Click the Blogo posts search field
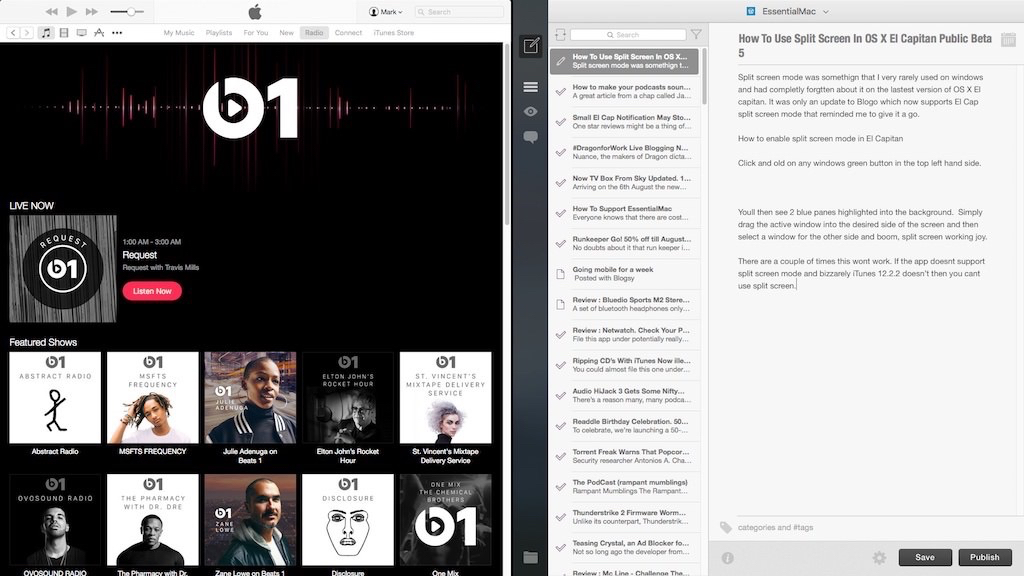 [628, 35]
